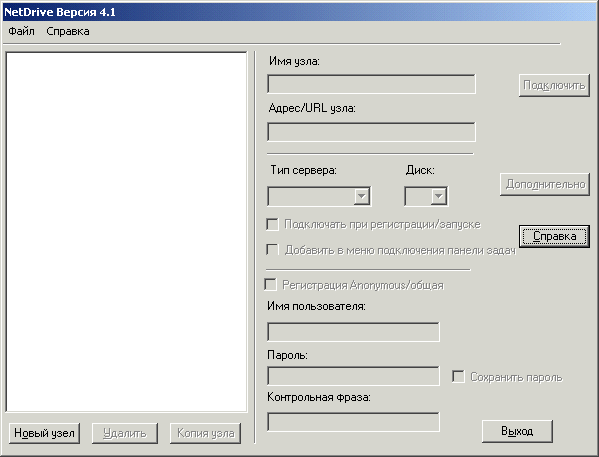Viewport: 599px width, 457px height.
Task: Focus the Имя пользователя input field
Action: 353,332
